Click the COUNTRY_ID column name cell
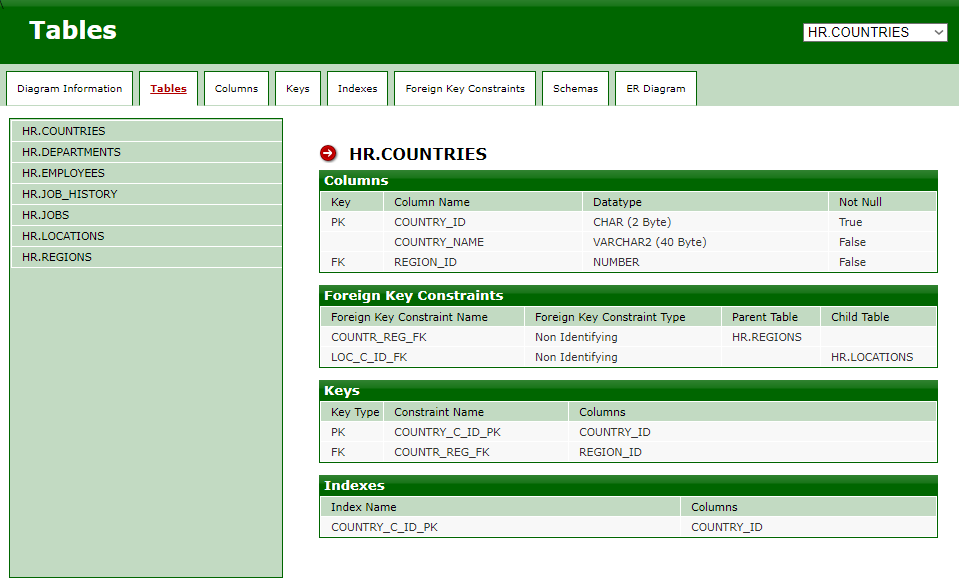This screenshot has height=580, width=959. click(430, 222)
